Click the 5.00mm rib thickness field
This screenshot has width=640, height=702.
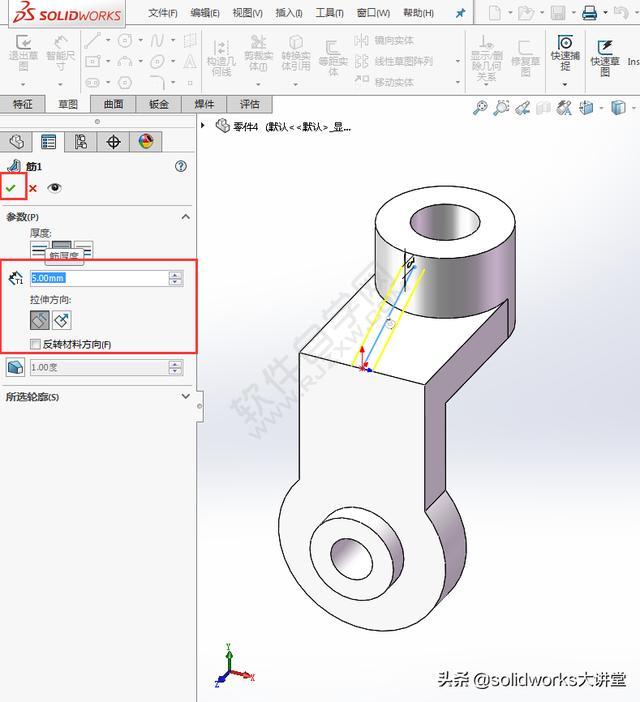click(99, 278)
